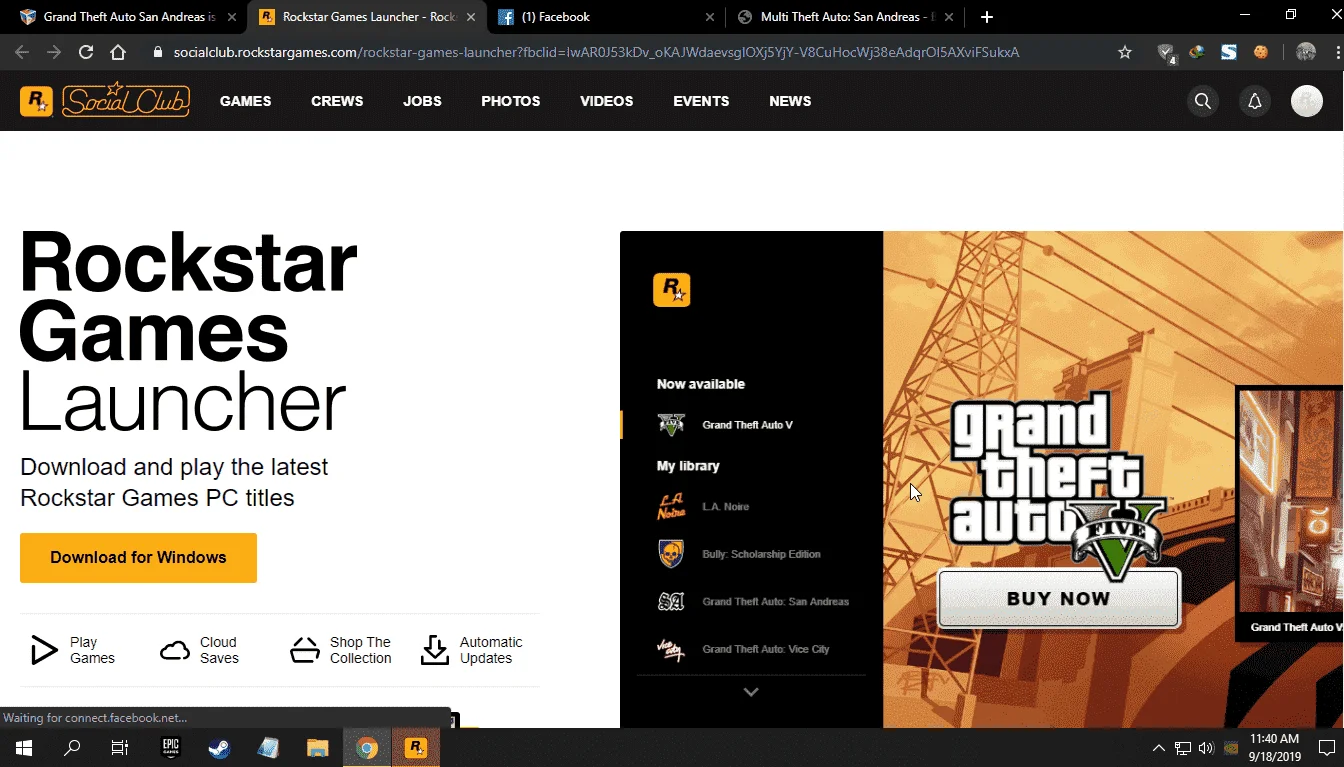Click the Automatic Updates download icon
The image size is (1344, 767).
pyautogui.click(x=435, y=650)
